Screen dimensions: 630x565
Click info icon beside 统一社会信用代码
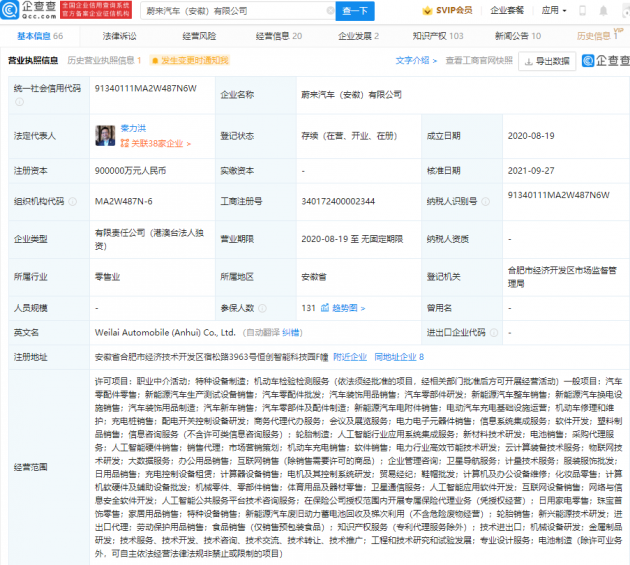coord(19,102)
